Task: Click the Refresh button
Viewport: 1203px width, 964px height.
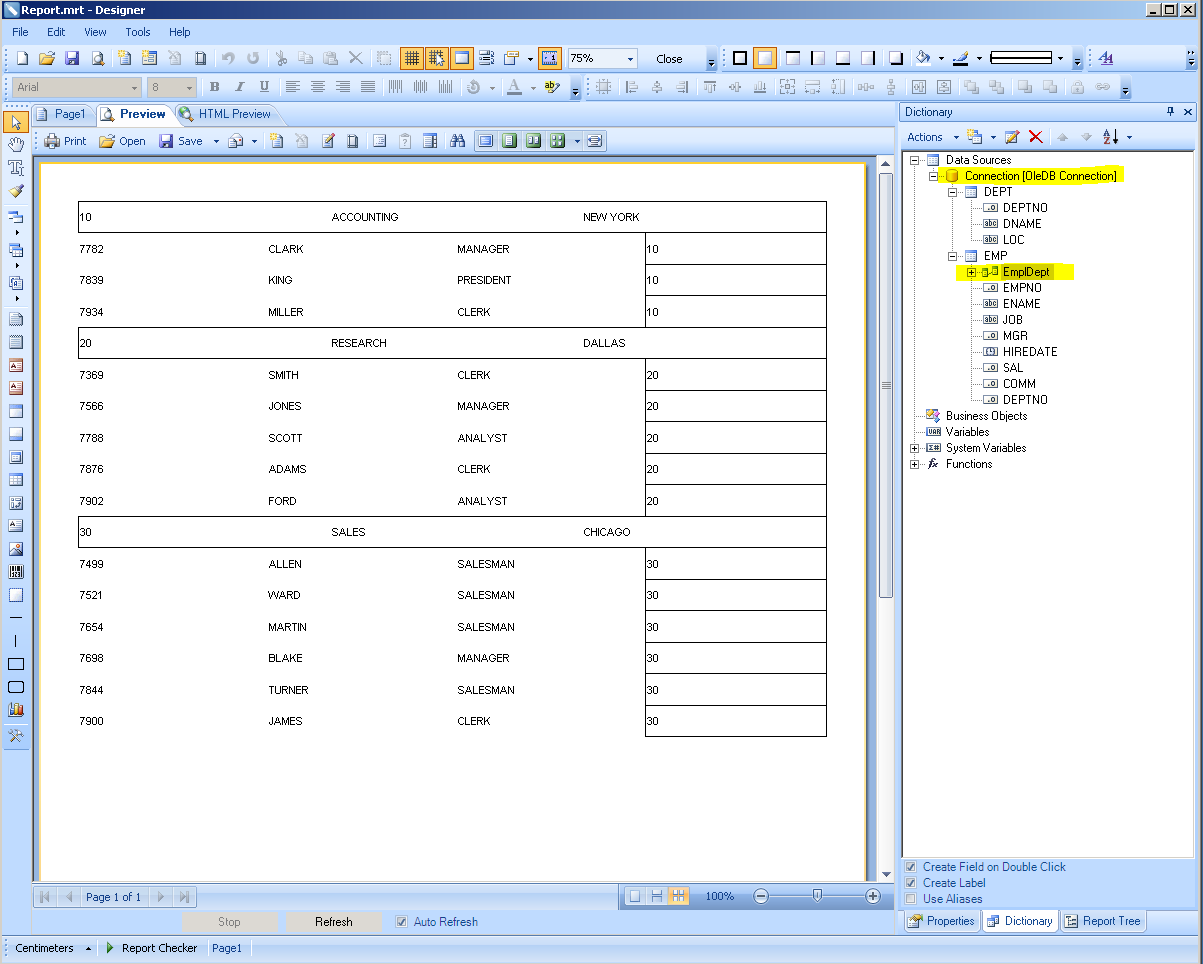Action: tap(334, 922)
